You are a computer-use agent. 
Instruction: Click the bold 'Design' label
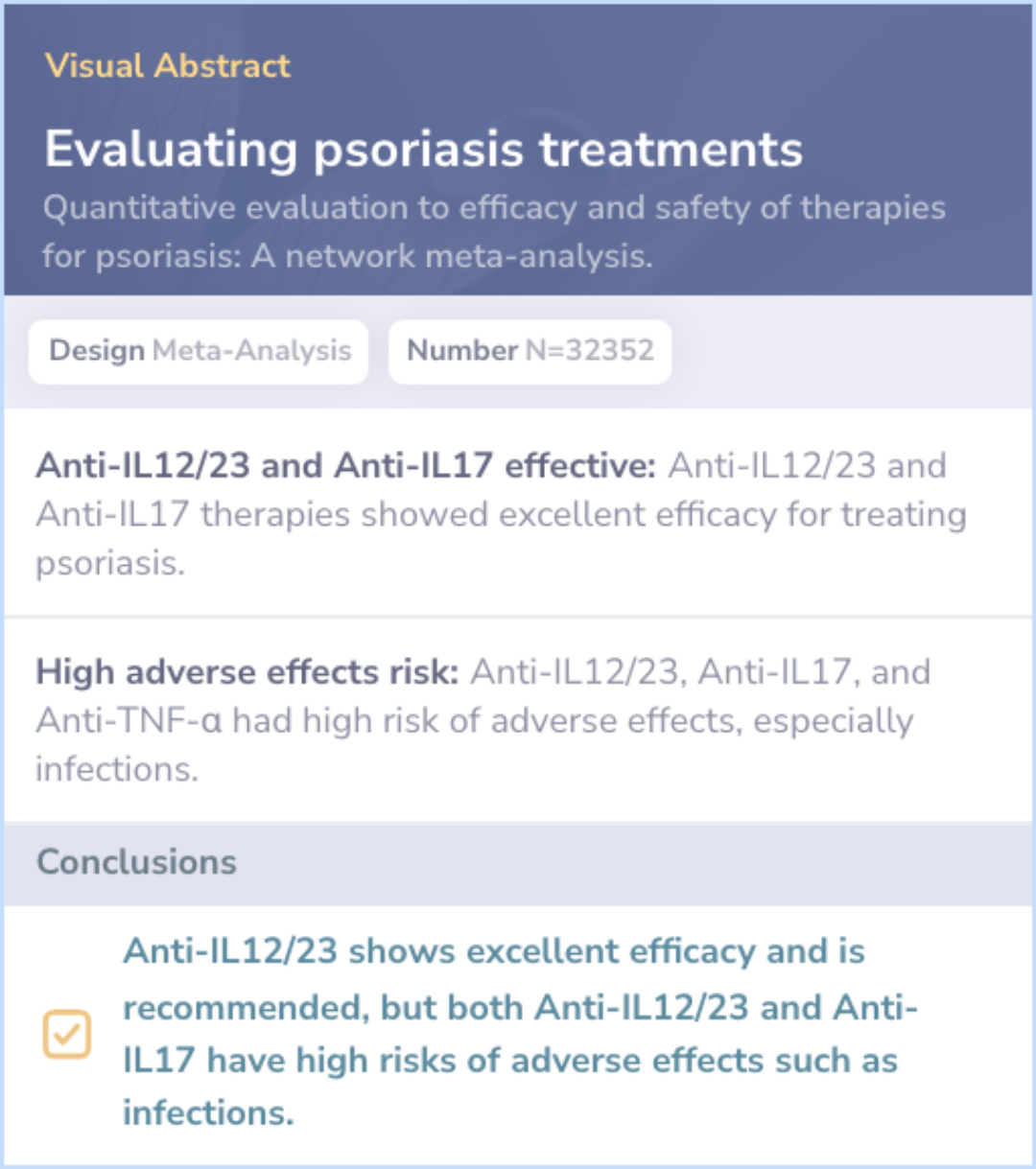[97, 351]
